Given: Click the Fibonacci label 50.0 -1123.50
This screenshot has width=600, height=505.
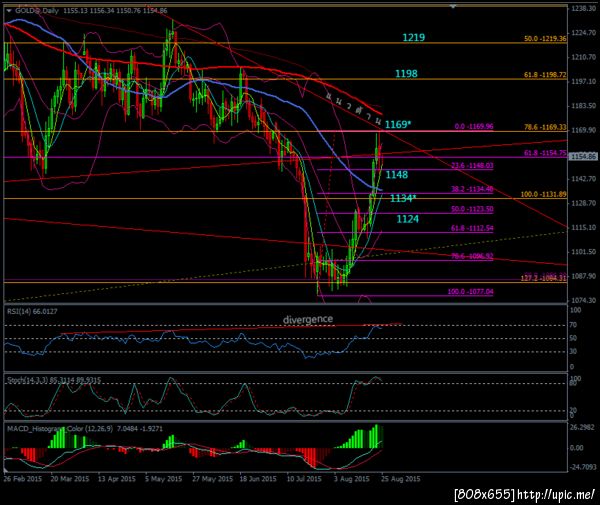Looking at the screenshot, I should [472, 209].
